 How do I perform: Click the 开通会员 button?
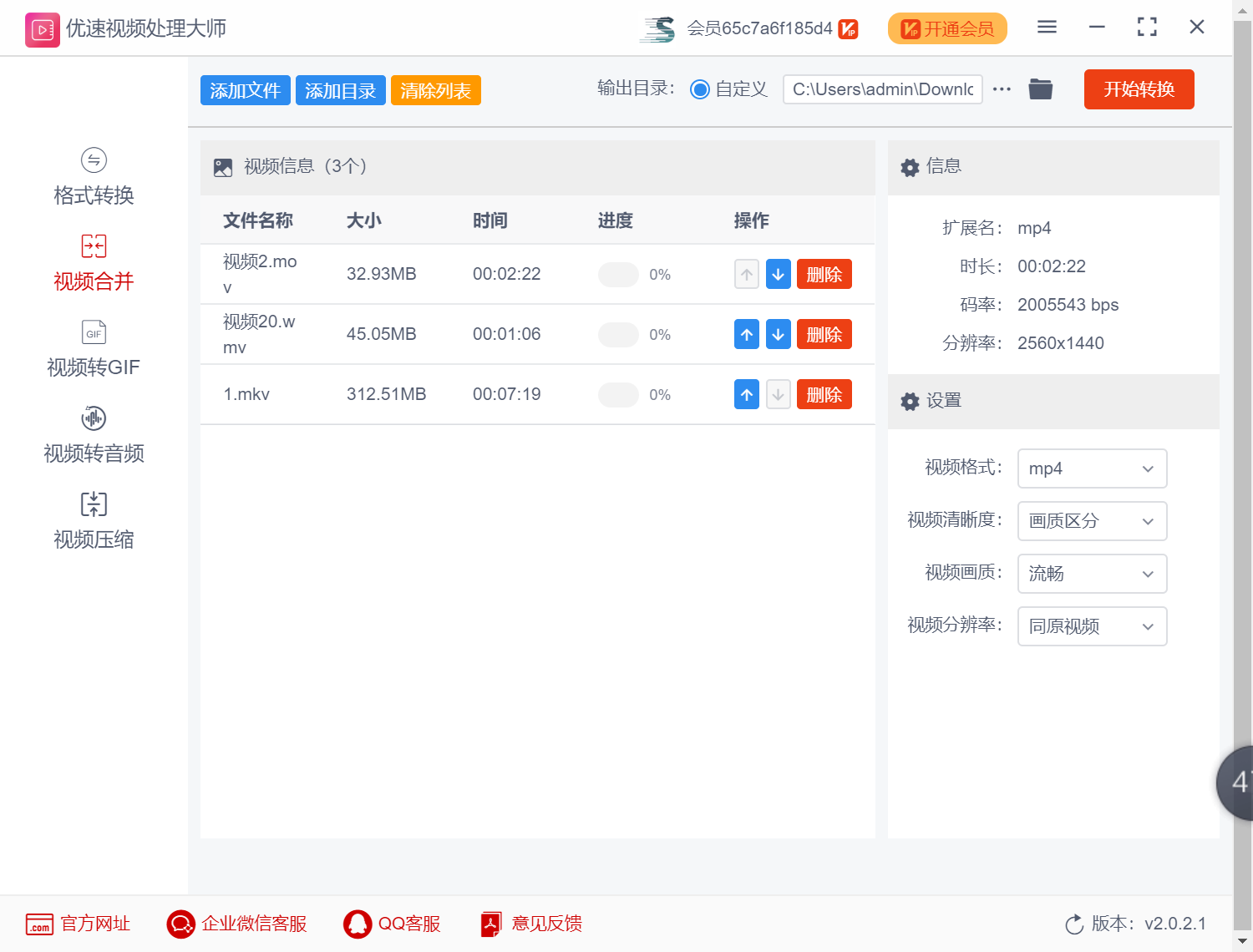click(x=947, y=29)
